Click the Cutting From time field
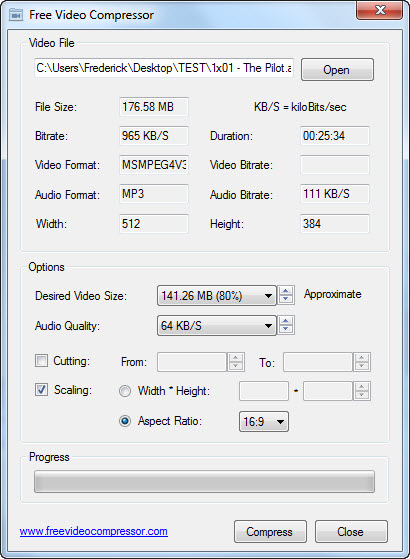Image resolution: width=410 pixels, height=559 pixels. pos(192,362)
